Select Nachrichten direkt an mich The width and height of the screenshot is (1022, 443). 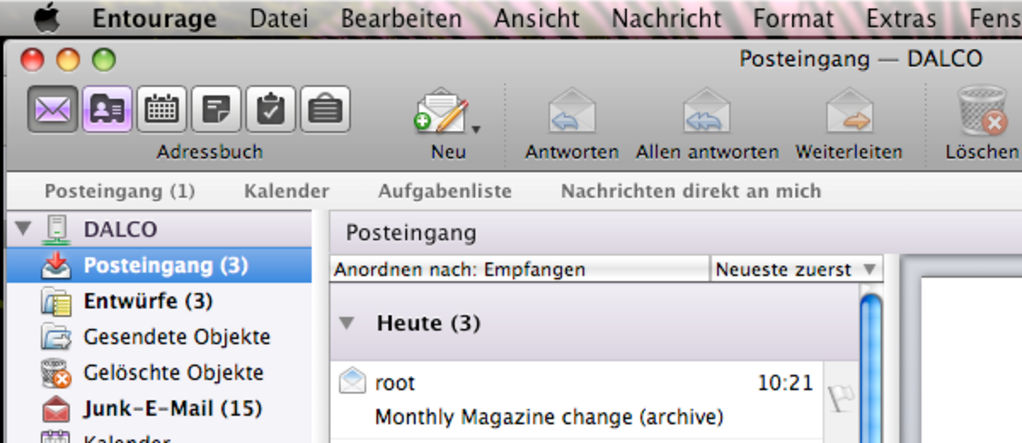coord(691,192)
